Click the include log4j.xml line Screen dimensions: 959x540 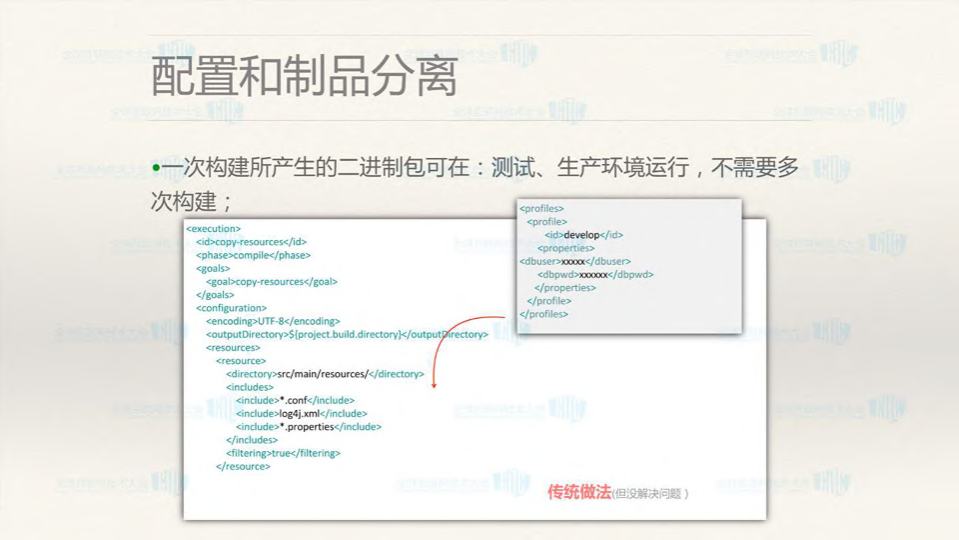pyautogui.click(x=302, y=413)
